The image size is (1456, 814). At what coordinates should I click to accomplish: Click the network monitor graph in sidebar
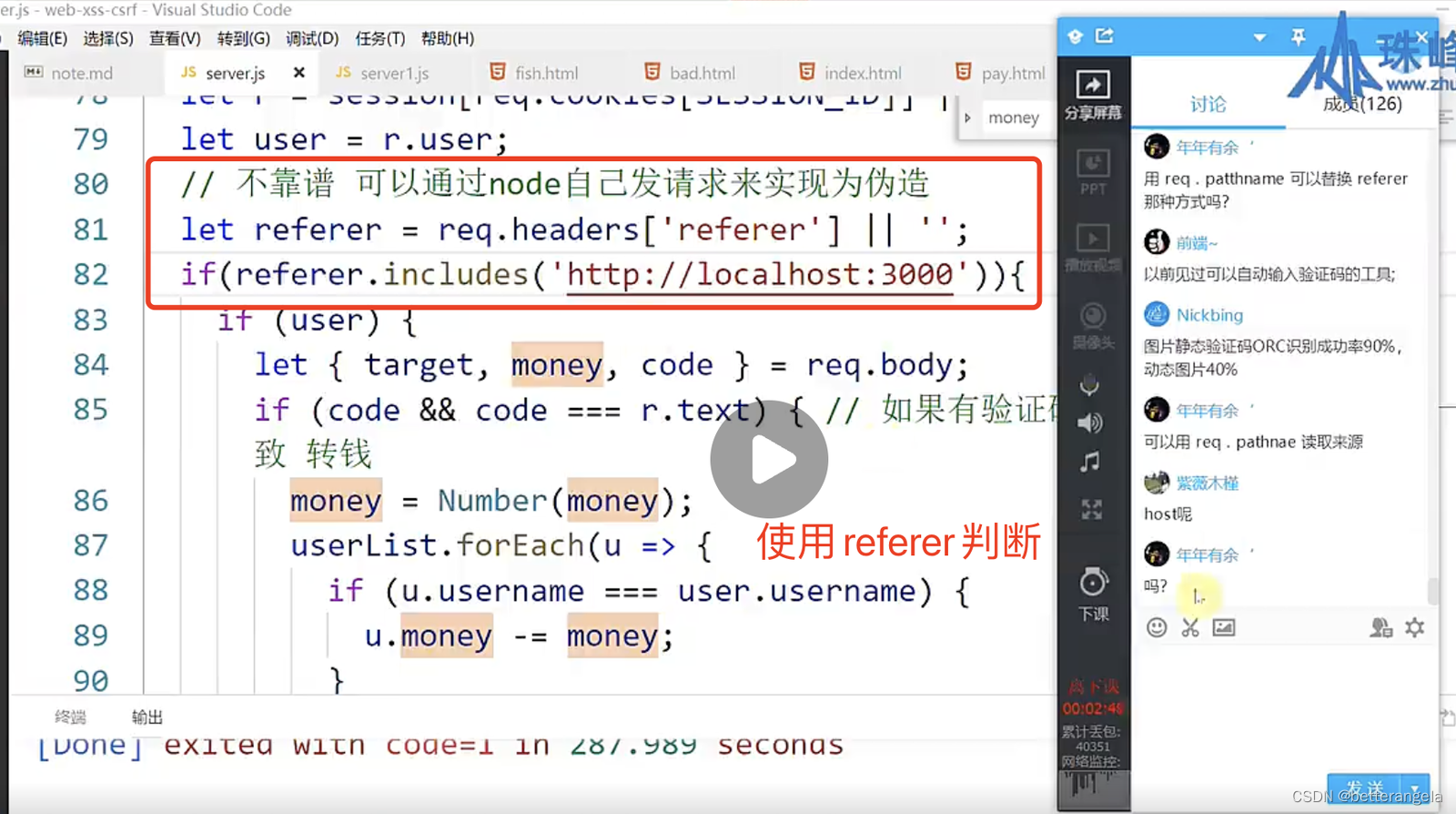tap(1094, 789)
